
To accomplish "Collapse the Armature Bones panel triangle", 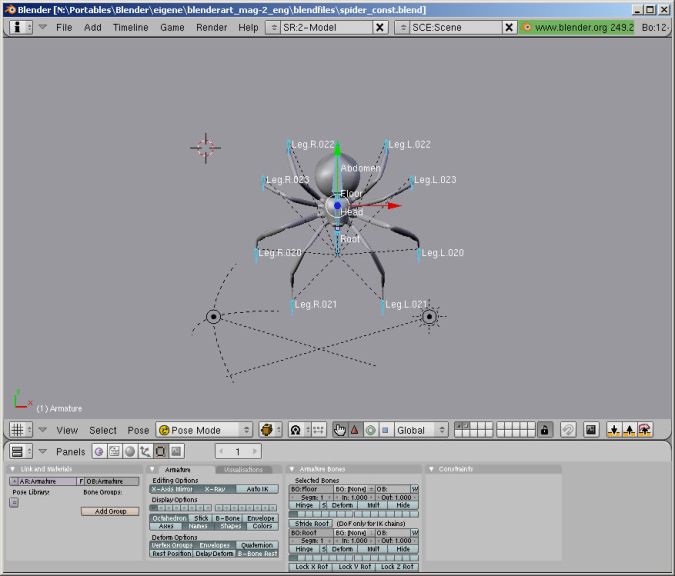I will 292,469.
